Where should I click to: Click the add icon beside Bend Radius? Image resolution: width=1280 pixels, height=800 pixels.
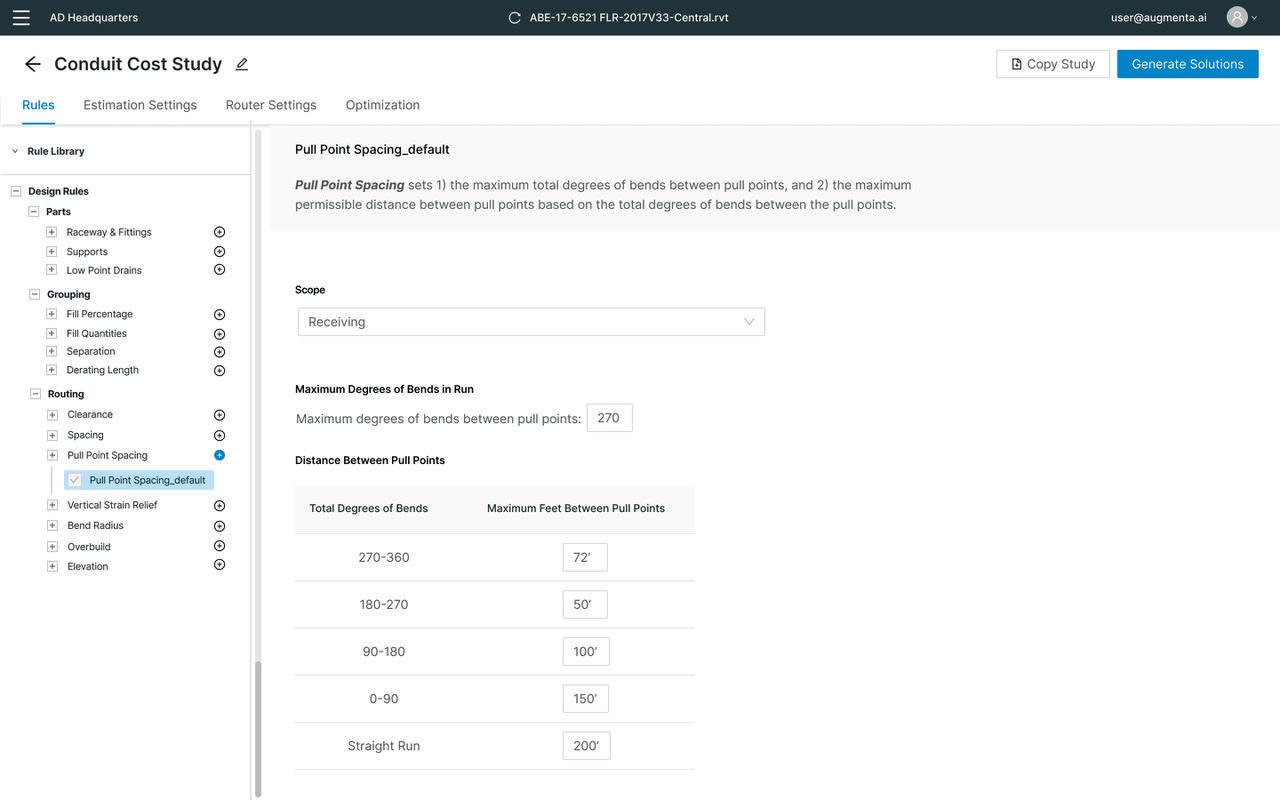click(x=220, y=526)
